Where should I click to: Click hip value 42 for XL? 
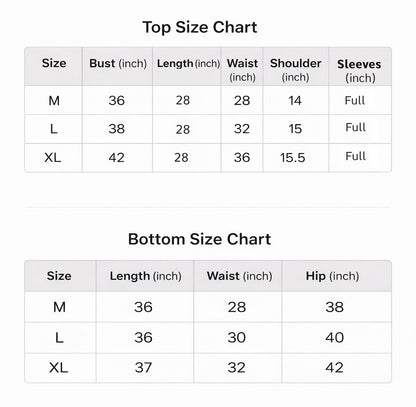(x=334, y=368)
